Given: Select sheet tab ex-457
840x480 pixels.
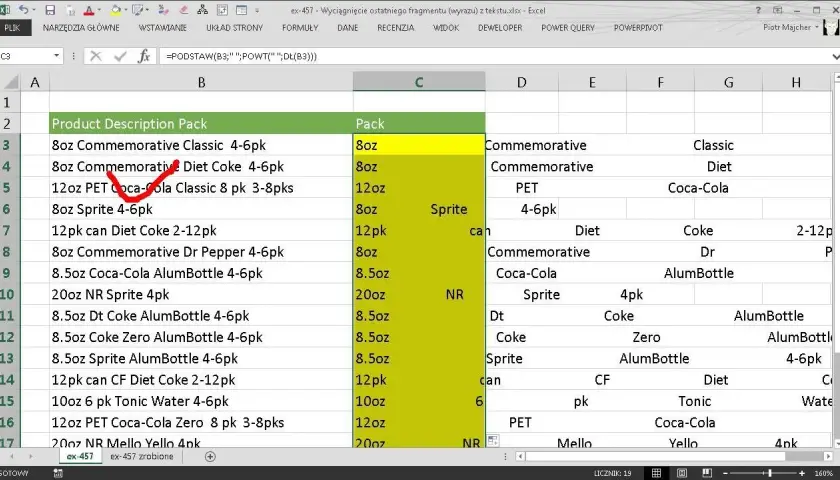Looking at the screenshot, I should pyautogui.click(x=80, y=456).
